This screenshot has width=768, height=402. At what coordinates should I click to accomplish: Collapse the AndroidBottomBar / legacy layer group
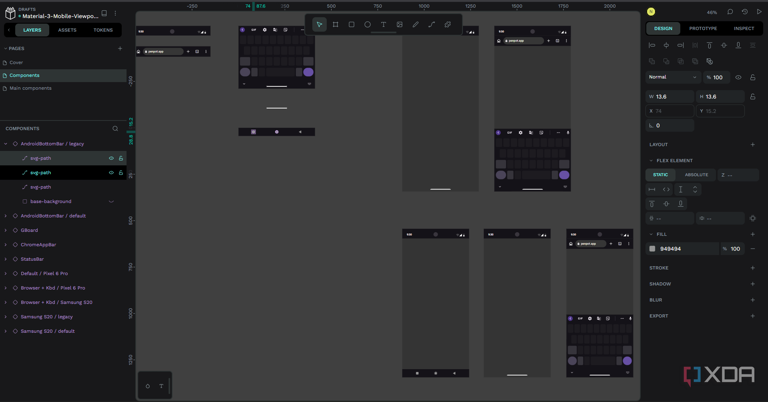pos(6,144)
